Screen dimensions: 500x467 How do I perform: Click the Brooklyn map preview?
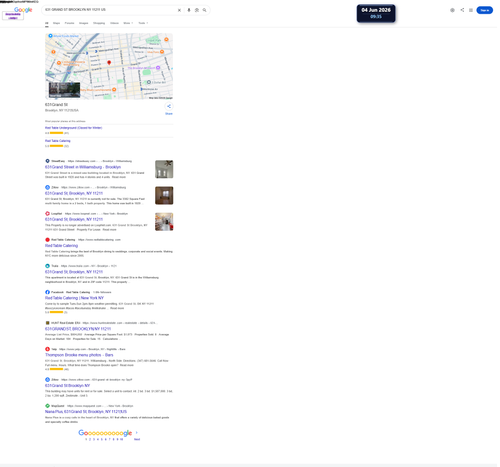[109, 66]
